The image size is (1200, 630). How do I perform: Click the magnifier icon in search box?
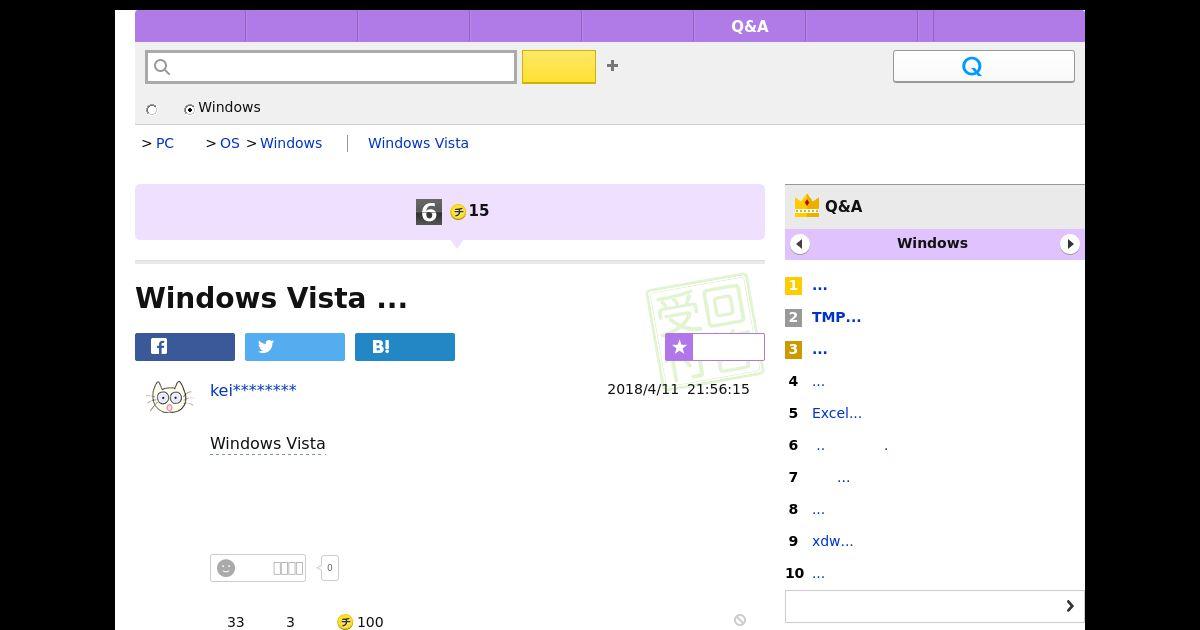[162, 67]
